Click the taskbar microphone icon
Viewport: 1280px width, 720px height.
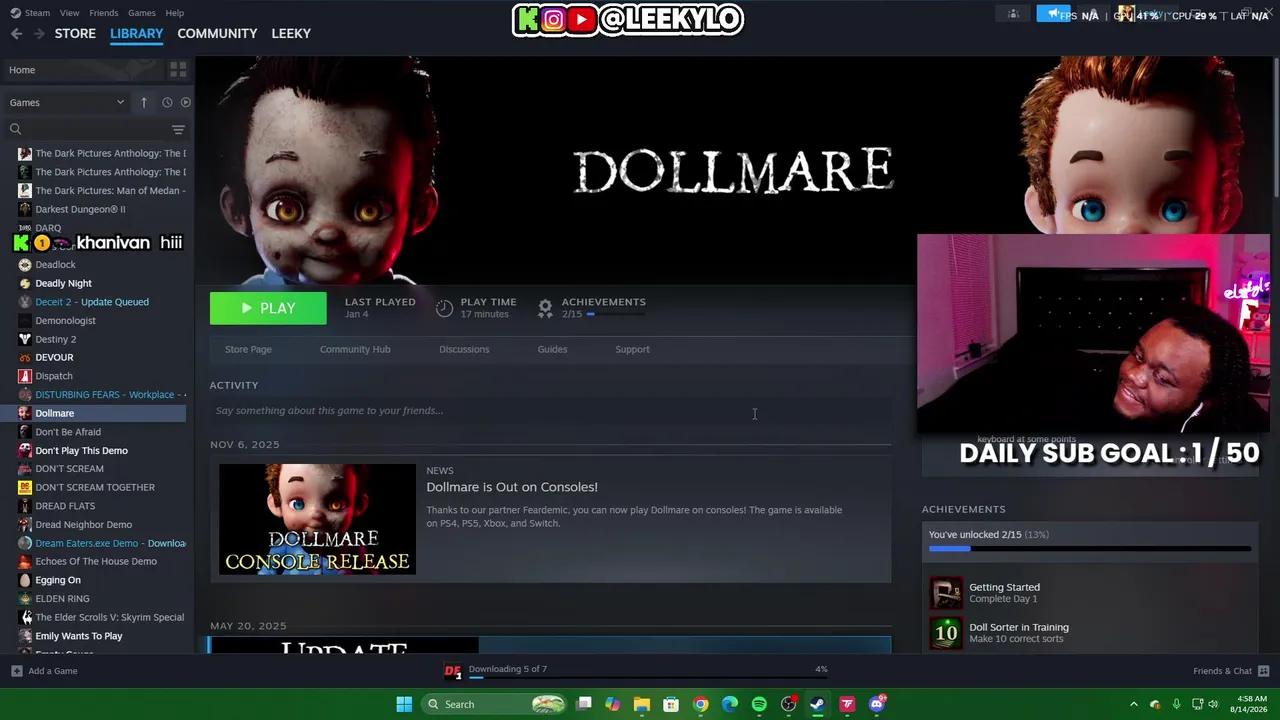[x=1176, y=704]
